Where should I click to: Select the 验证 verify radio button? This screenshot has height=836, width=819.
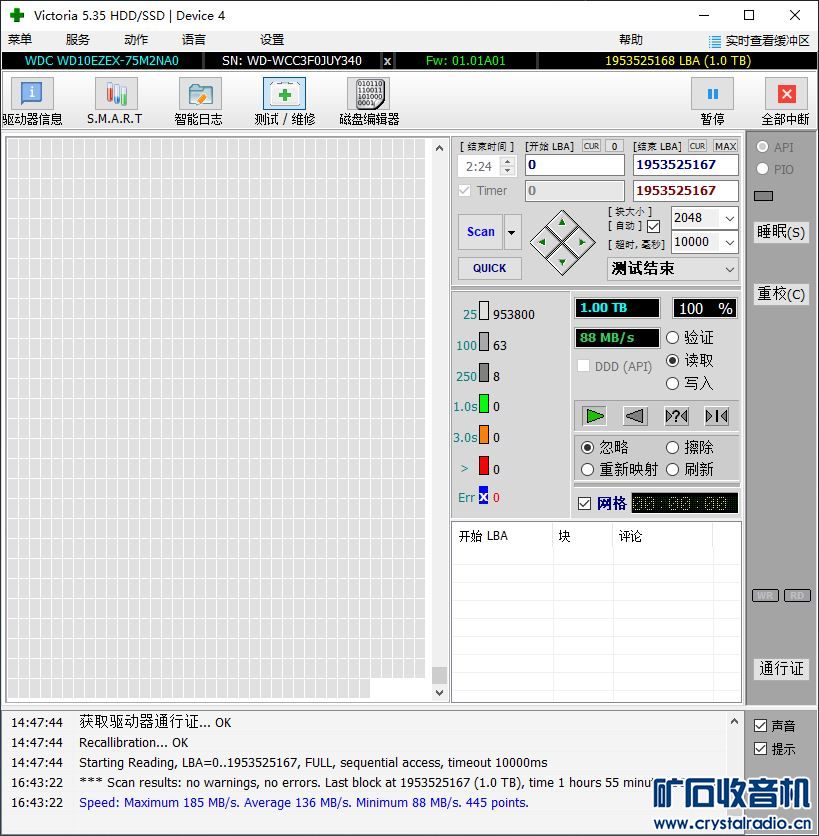pyautogui.click(x=673, y=338)
